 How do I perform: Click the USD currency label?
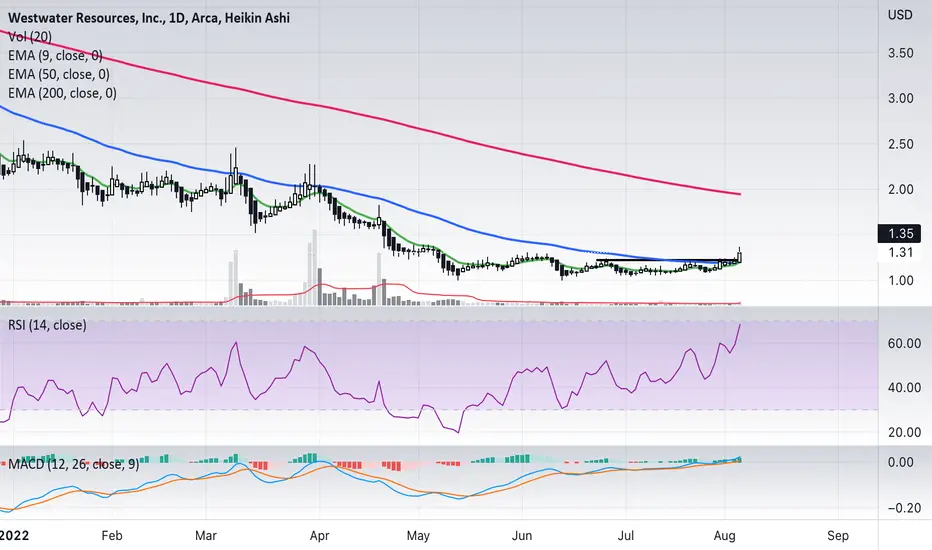[x=900, y=15]
